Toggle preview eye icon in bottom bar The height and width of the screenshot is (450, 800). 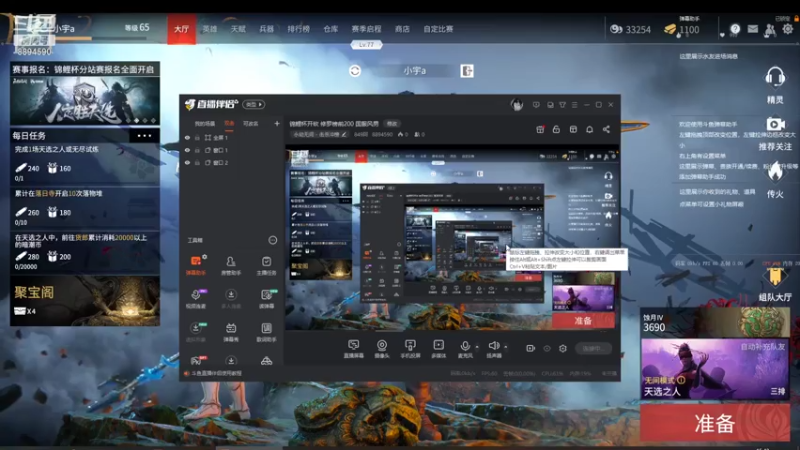546,348
